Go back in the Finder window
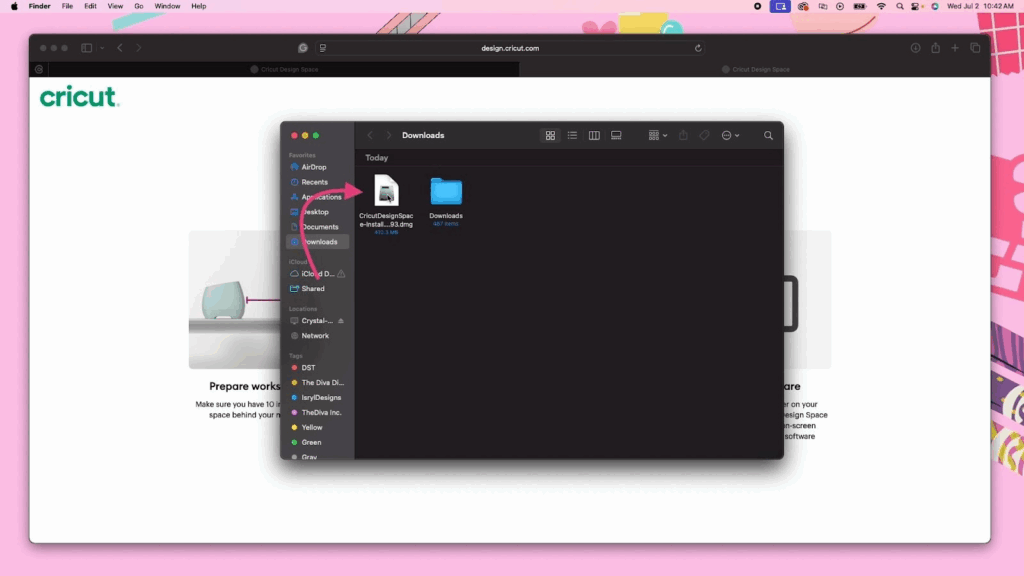This screenshot has height=576, width=1024. click(x=370, y=135)
